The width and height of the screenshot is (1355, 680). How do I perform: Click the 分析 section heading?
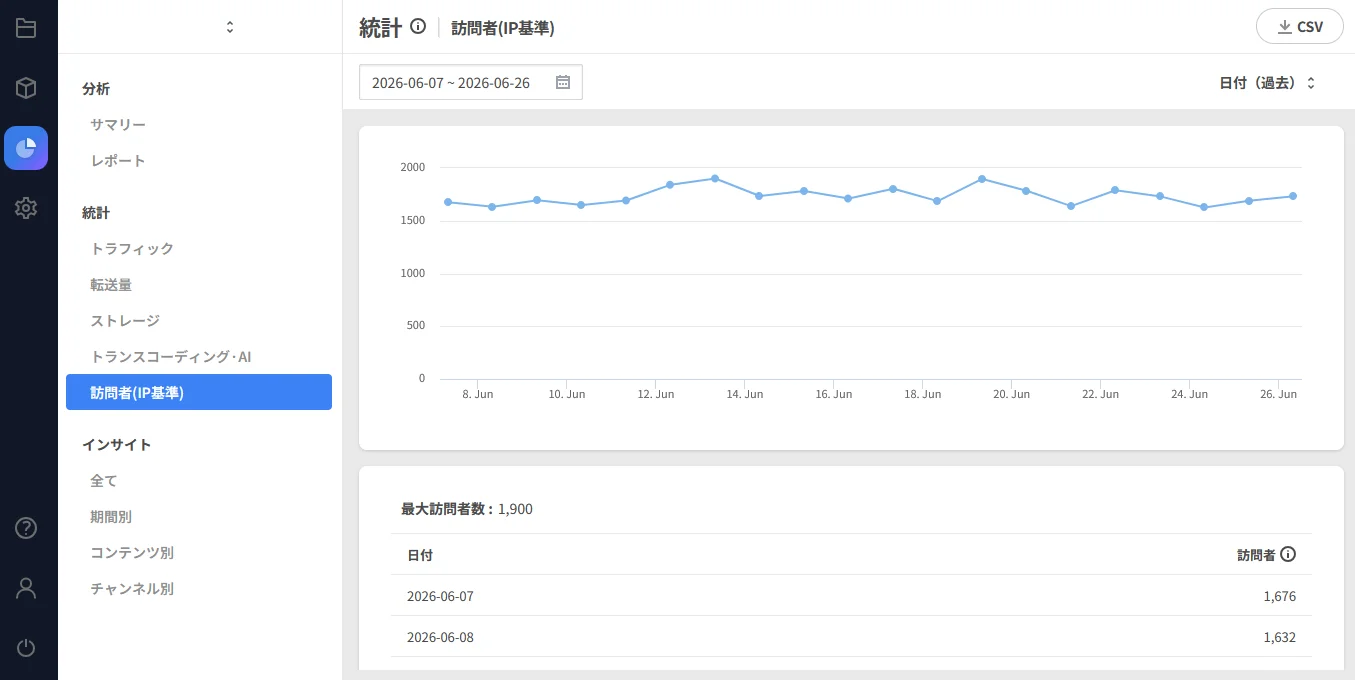[x=96, y=89]
